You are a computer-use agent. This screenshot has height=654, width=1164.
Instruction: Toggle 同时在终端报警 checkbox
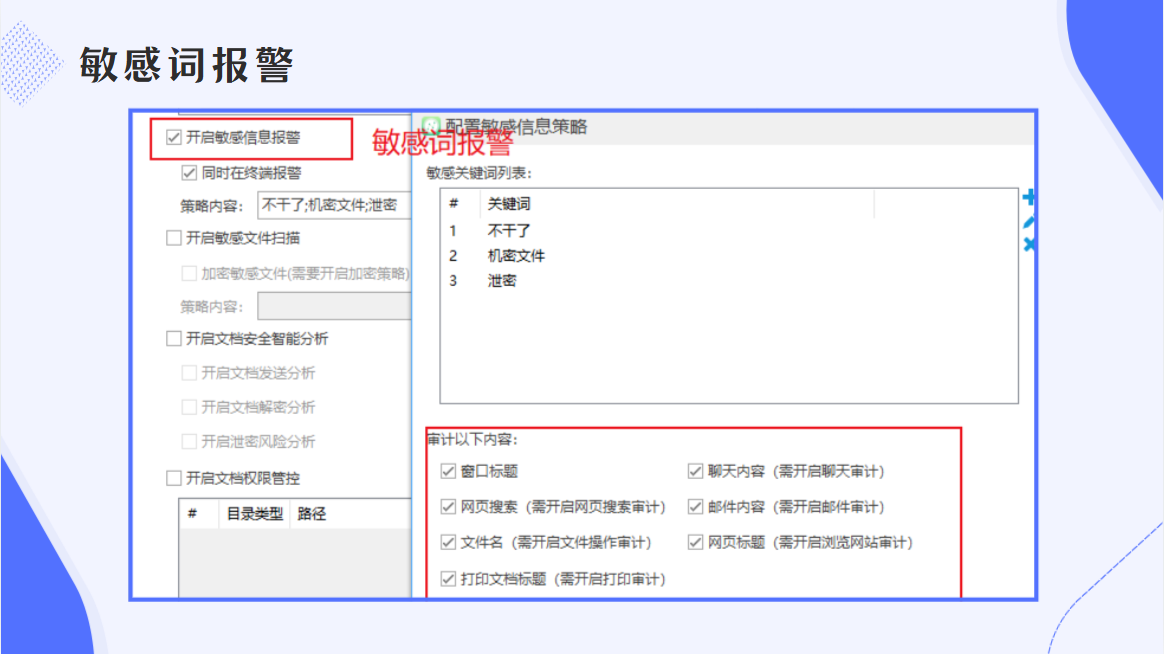(x=189, y=173)
